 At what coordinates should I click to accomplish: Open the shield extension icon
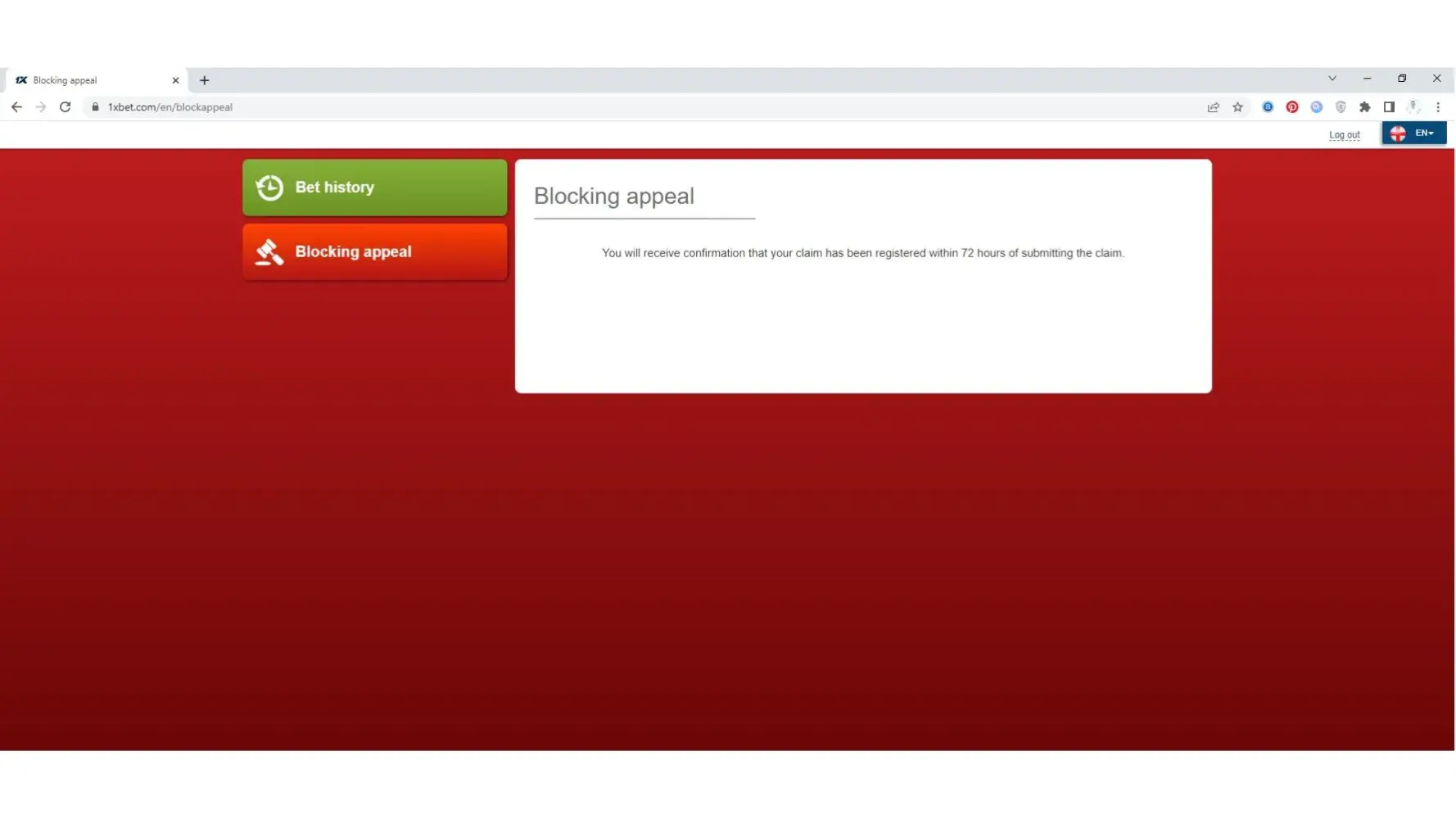point(1340,107)
